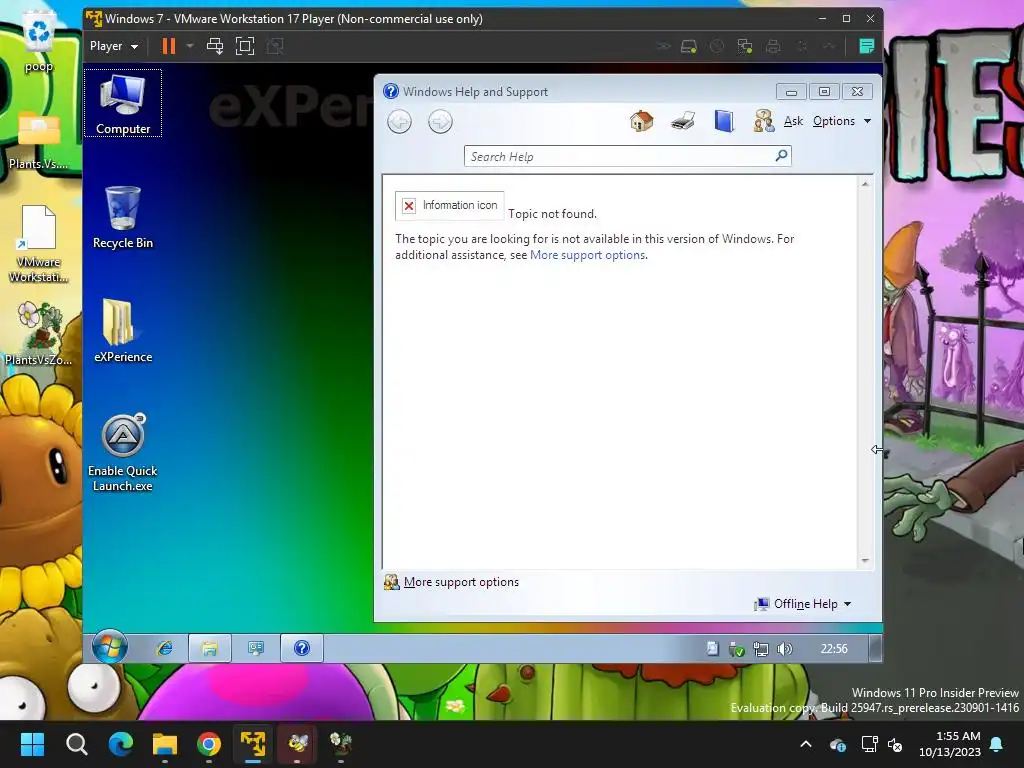
Task: Go back in Windows Help and Support
Action: tap(399, 121)
